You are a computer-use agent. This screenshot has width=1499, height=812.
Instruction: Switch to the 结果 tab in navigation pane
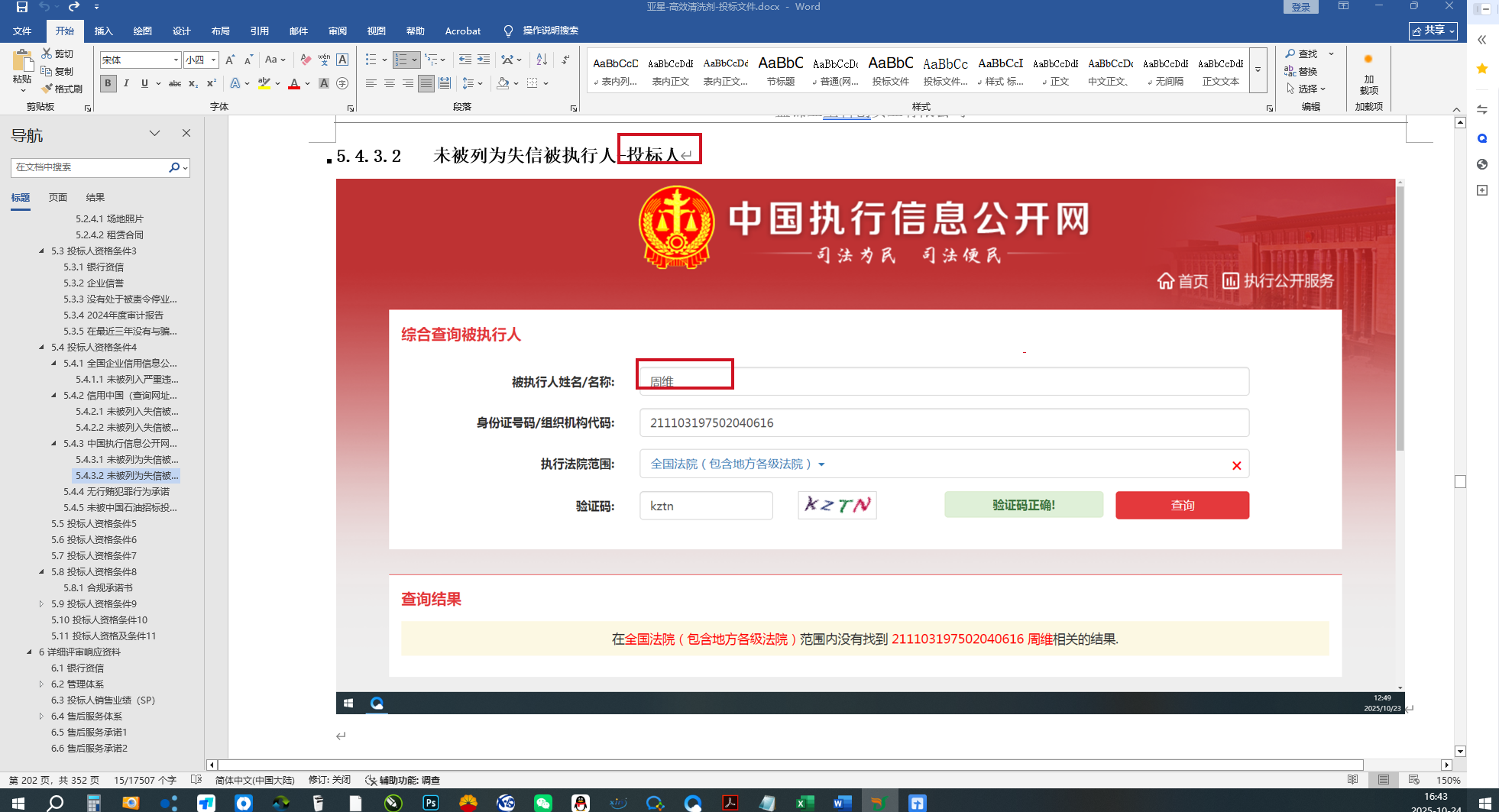[95, 197]
